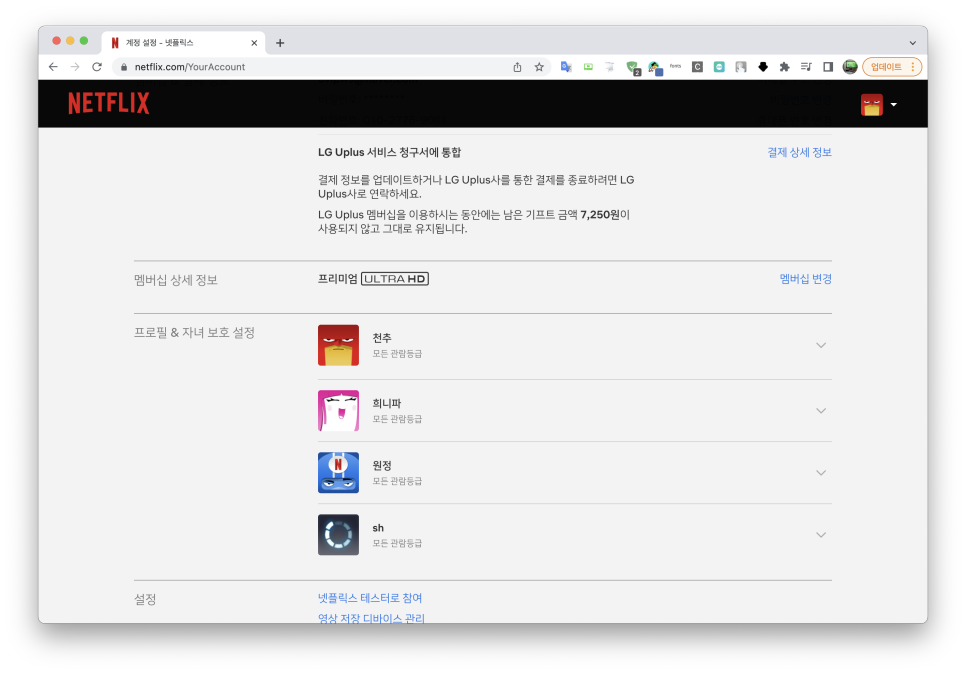
Task: Open 영상 저장 디바이스 관리 link
Action: coord(371,618)
